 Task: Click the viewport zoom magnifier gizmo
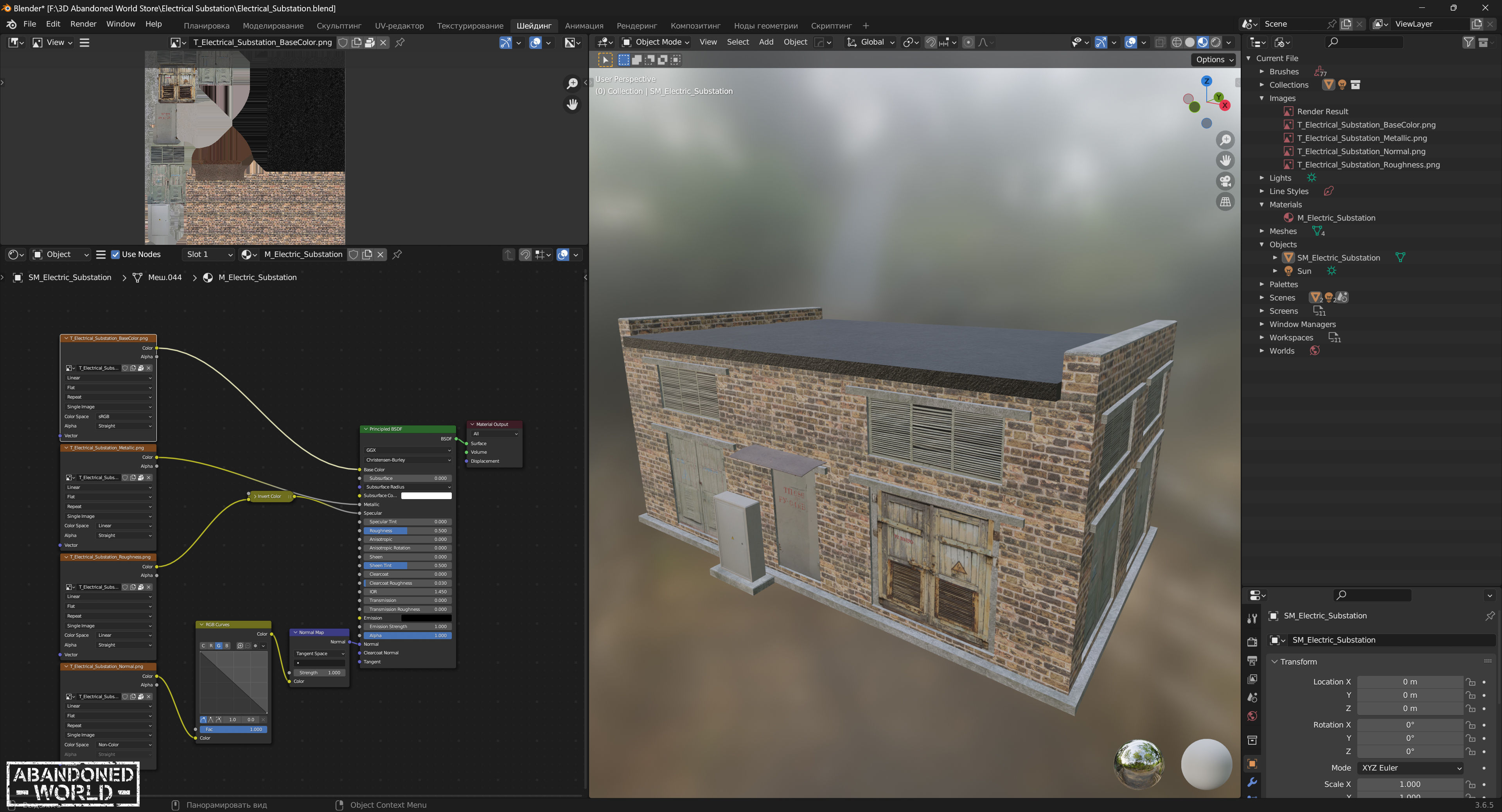[1225, 140]
